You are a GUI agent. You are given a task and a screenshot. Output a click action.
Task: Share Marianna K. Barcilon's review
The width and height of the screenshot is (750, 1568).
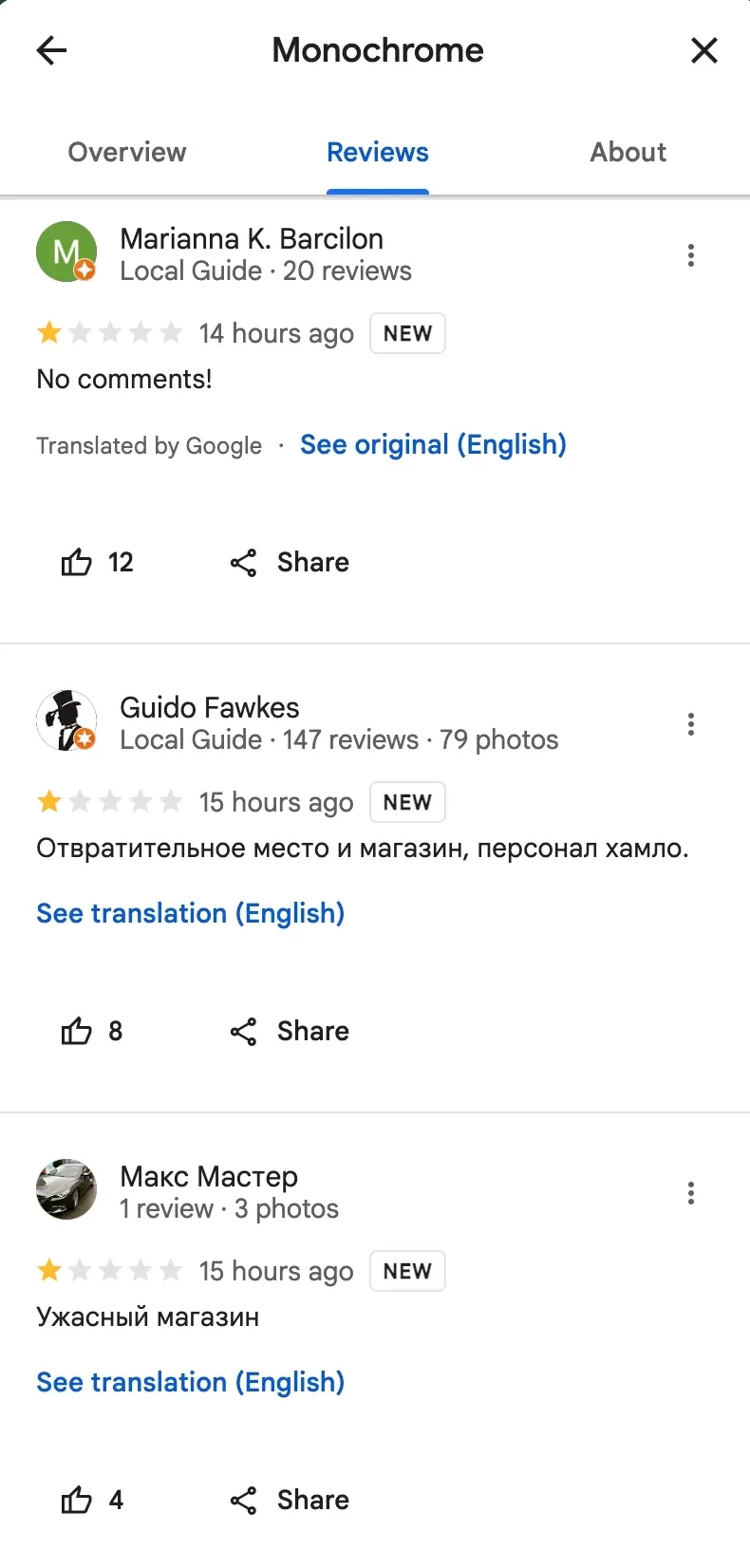tap(290, 562)
